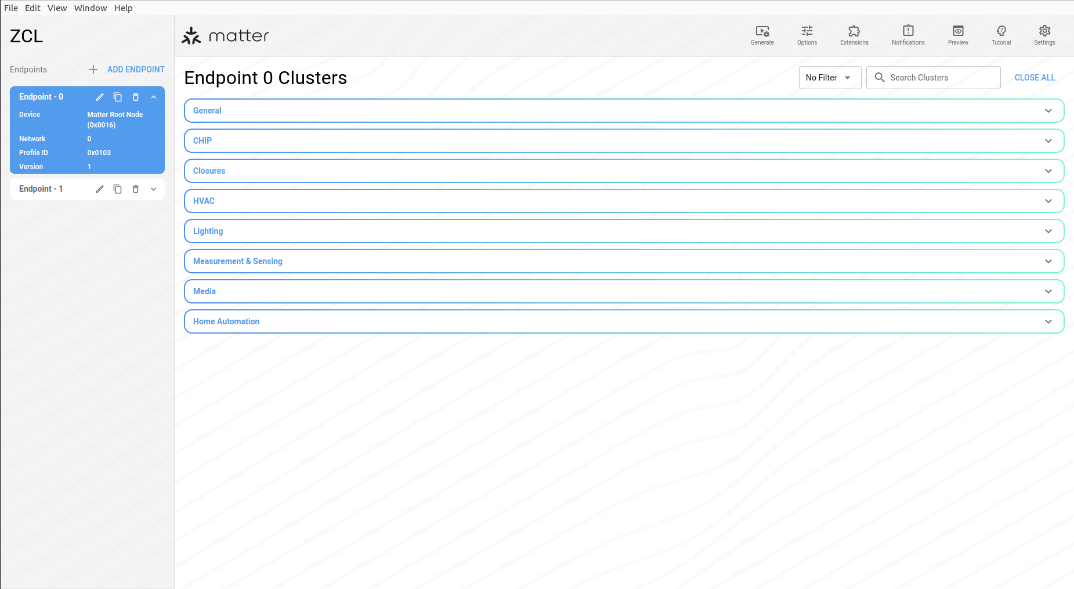
Task: Open the Preview icon
Action: 958,32
